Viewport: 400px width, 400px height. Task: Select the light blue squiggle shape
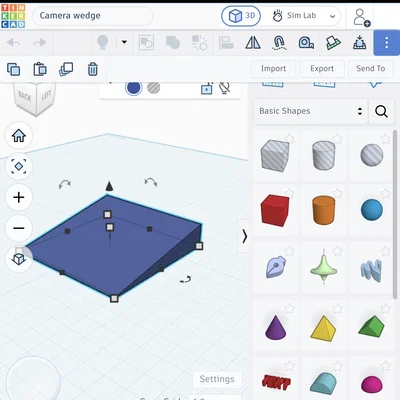point(372,270)
